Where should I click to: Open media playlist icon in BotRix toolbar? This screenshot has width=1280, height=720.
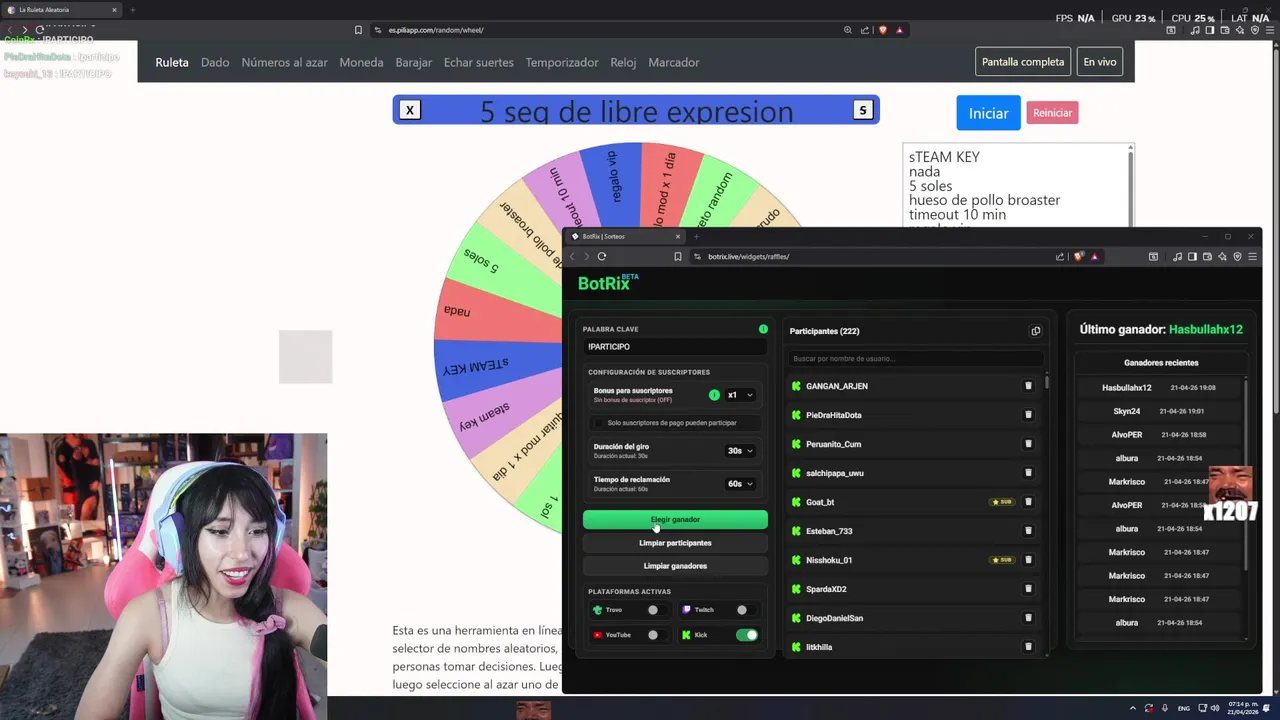click(x=1177, y=257)
